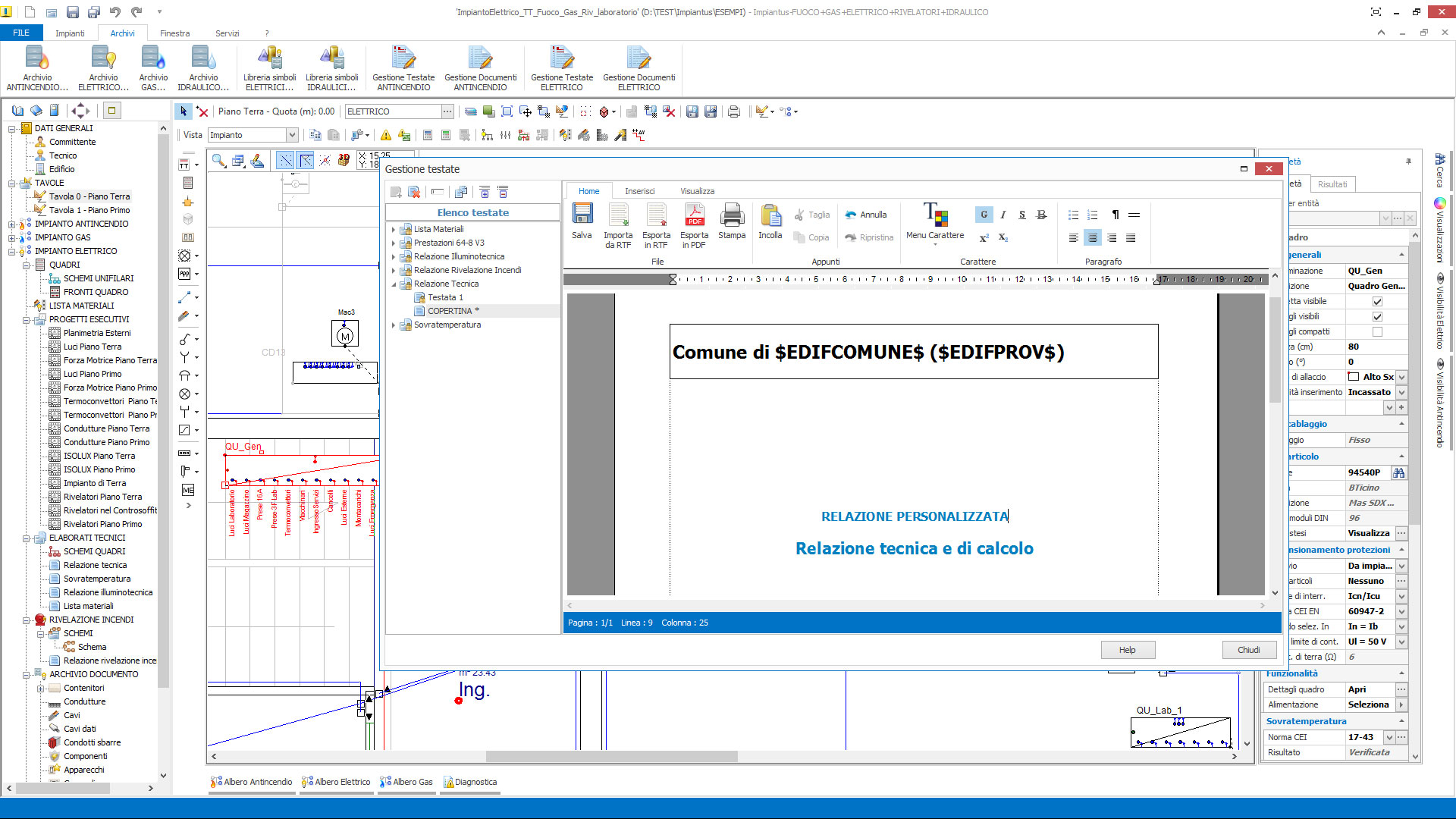This screenshot has height=819, width=1456.
Task: Open Gestione Documenti ELETTRICO
Action: (639, 67)
